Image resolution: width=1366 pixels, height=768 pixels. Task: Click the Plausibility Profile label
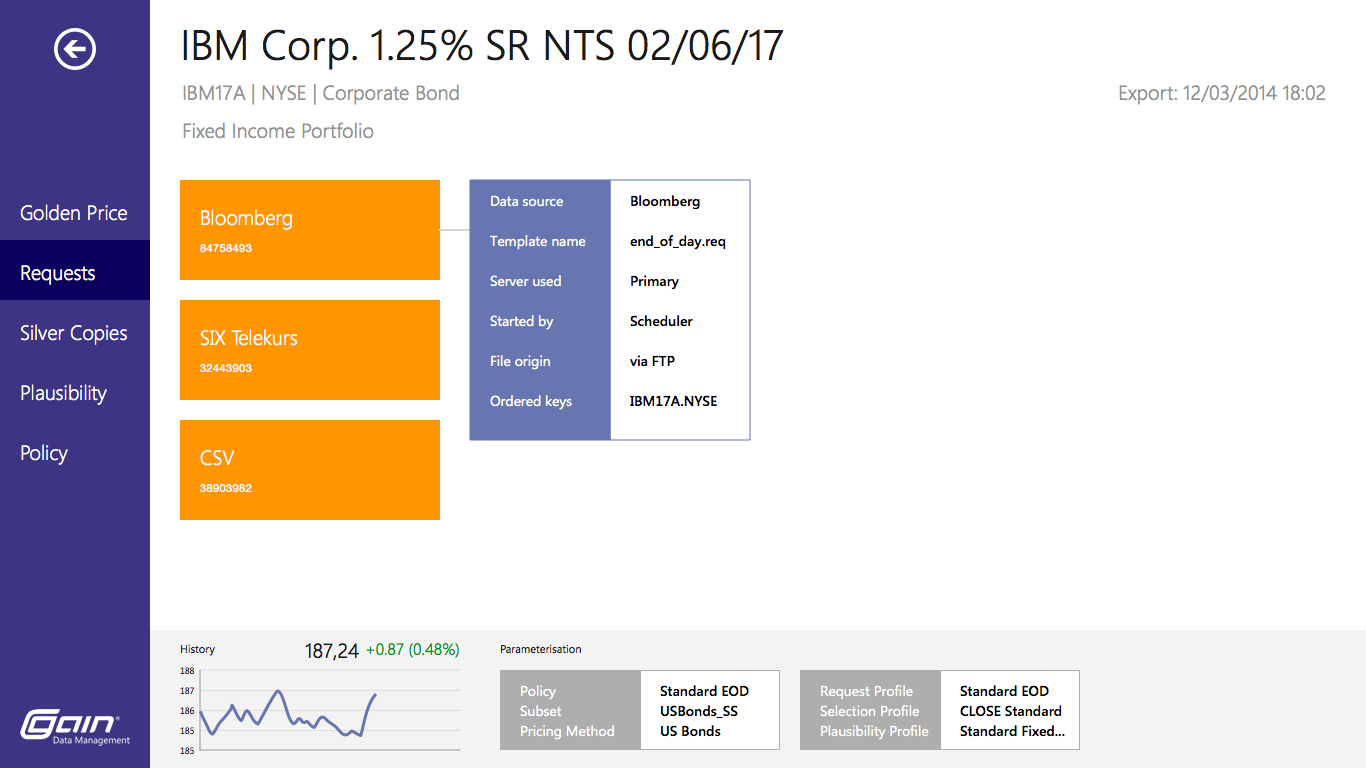click(874, 731)
